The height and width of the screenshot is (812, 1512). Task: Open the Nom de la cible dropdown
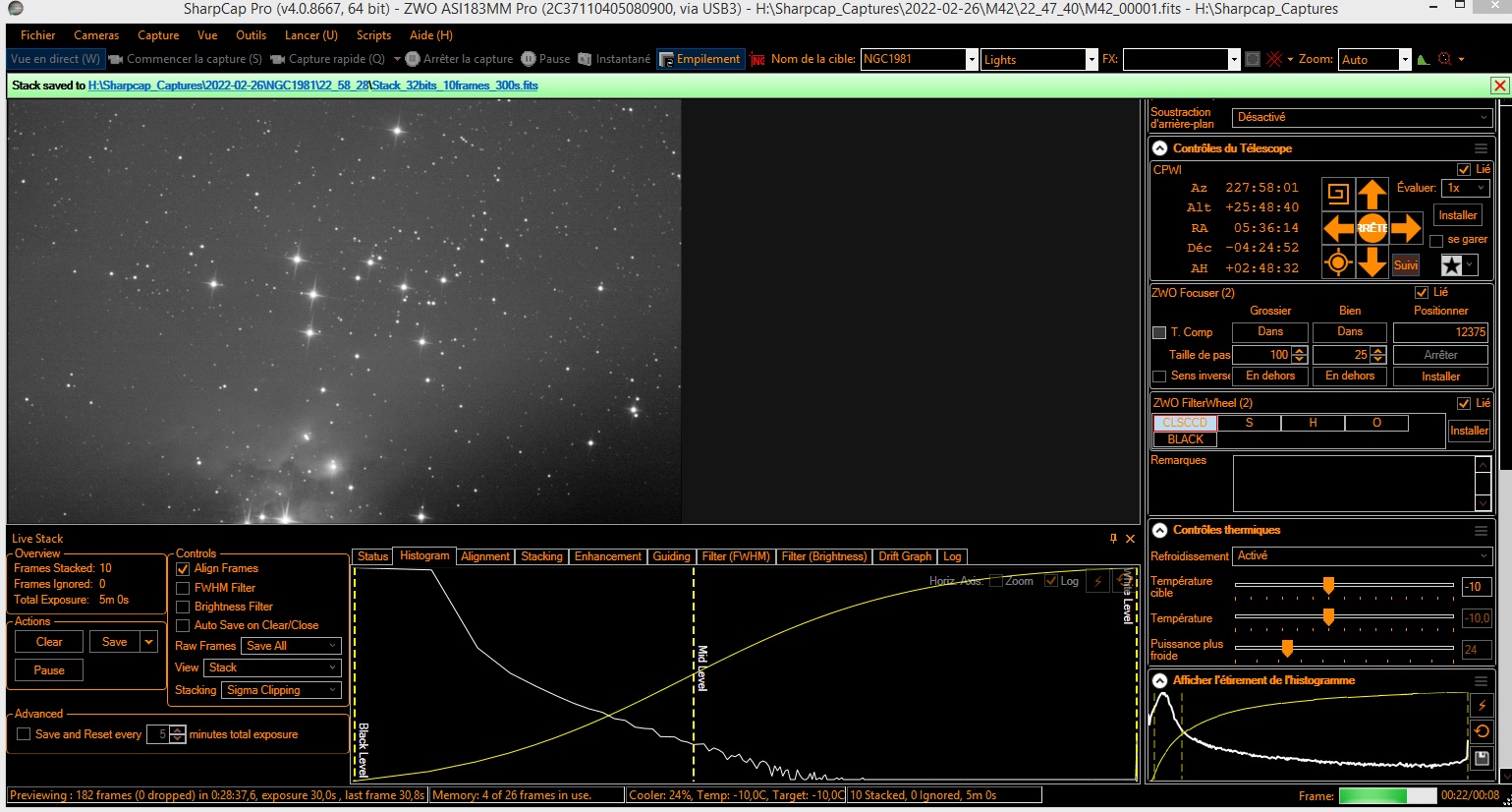click(972, 59)
